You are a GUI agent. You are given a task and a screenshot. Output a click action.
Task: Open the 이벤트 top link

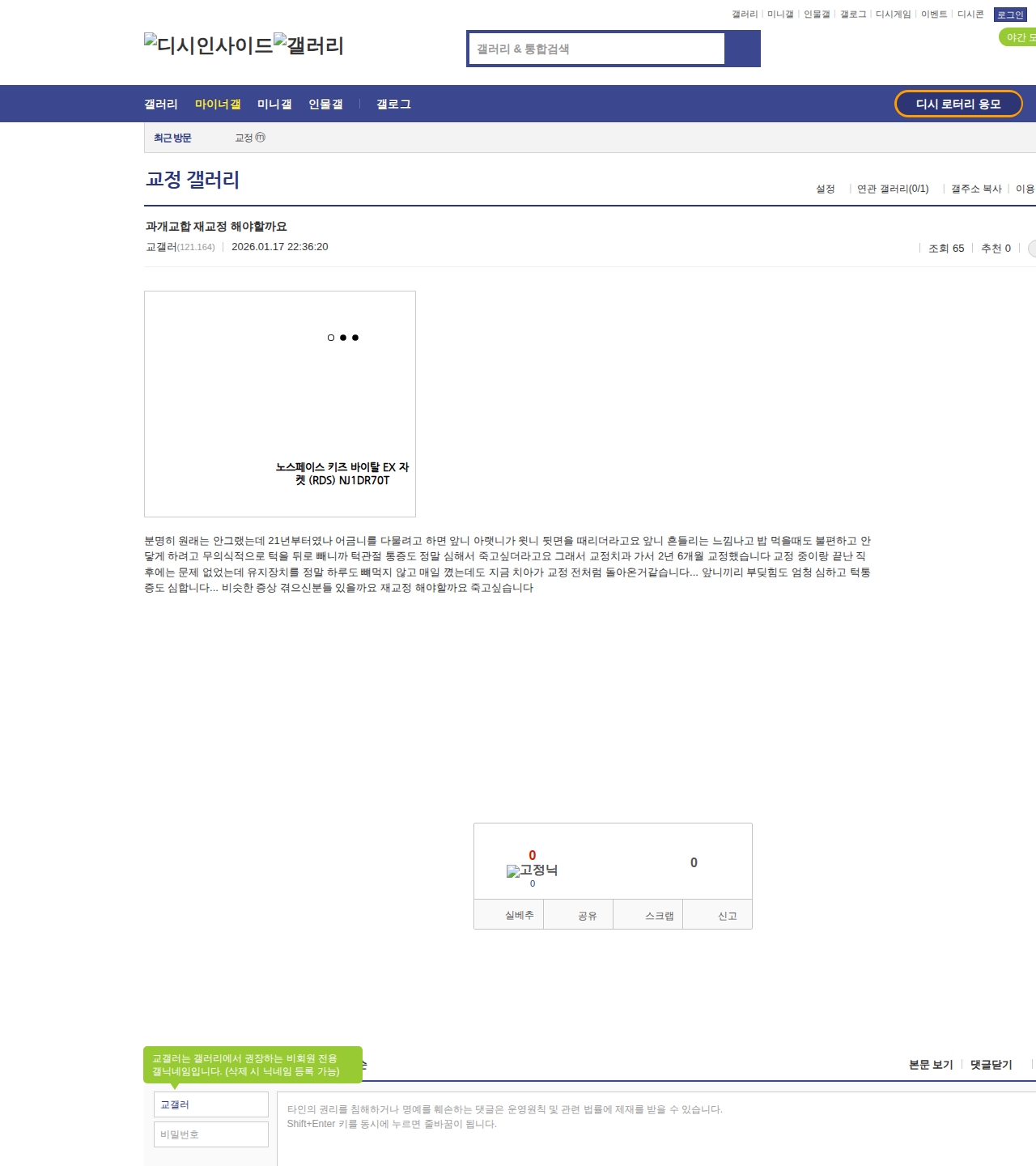point(934,15)
